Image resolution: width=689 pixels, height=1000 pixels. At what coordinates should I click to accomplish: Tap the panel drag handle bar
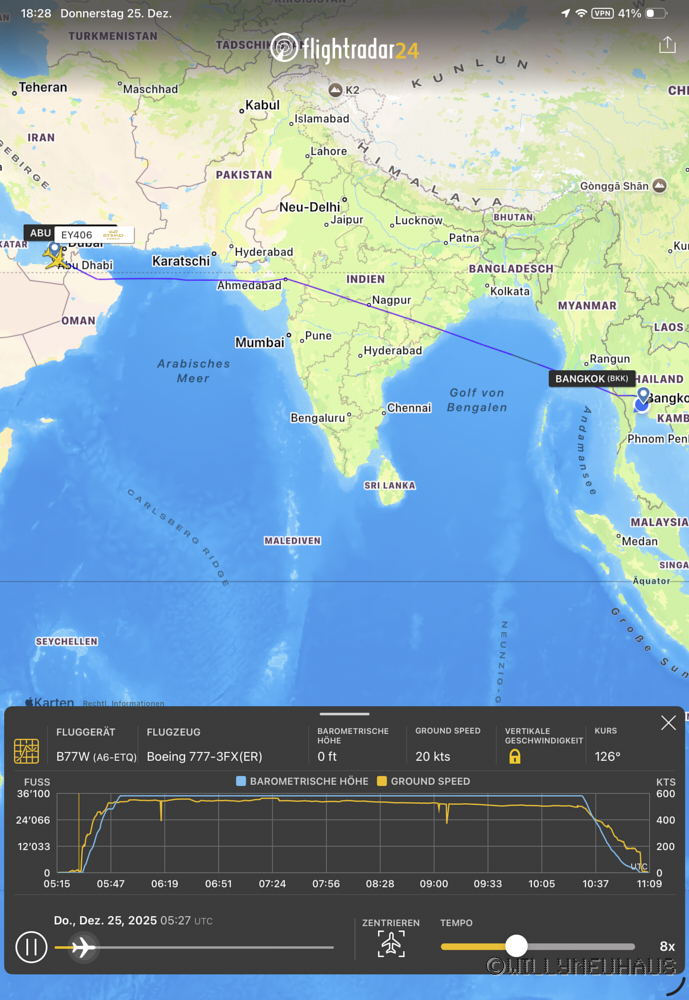pyautogui.click(x=344, y=714)
